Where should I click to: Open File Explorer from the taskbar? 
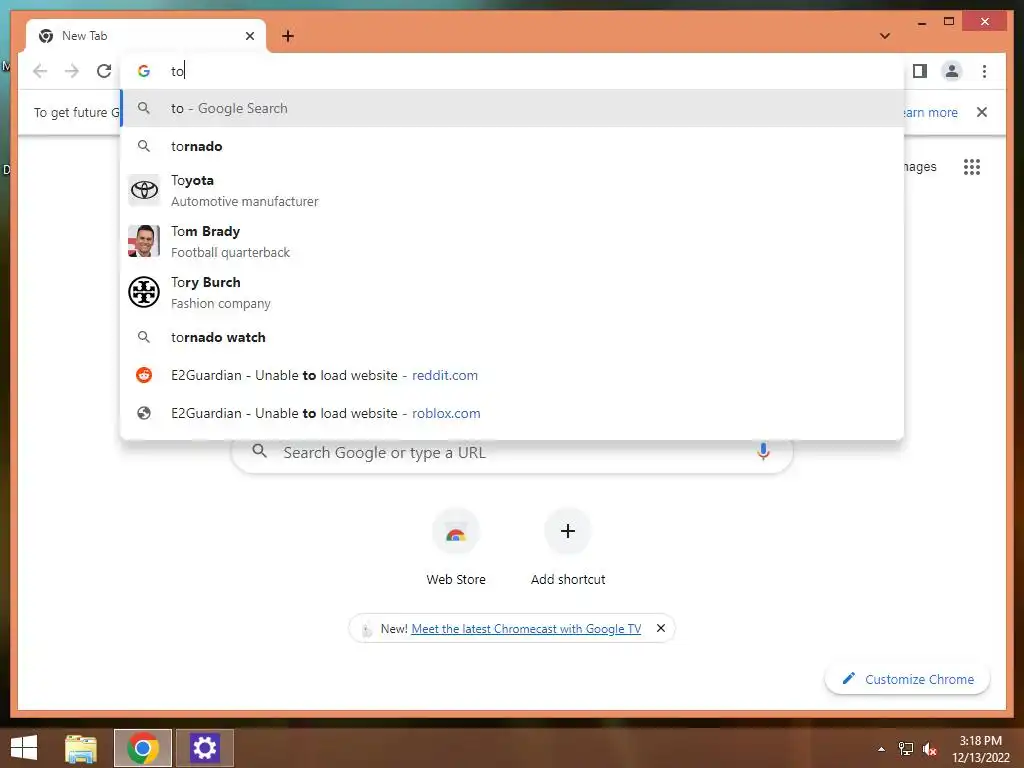click(x=81, y=748)
